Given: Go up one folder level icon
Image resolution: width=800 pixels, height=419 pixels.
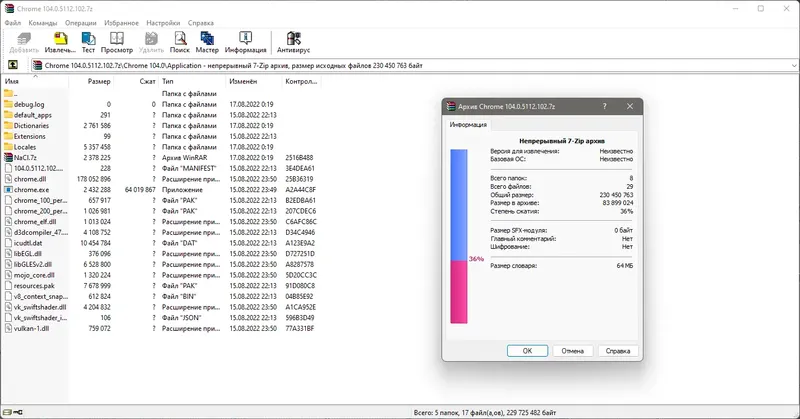Looking at the screenshot, I should point(13,65).
